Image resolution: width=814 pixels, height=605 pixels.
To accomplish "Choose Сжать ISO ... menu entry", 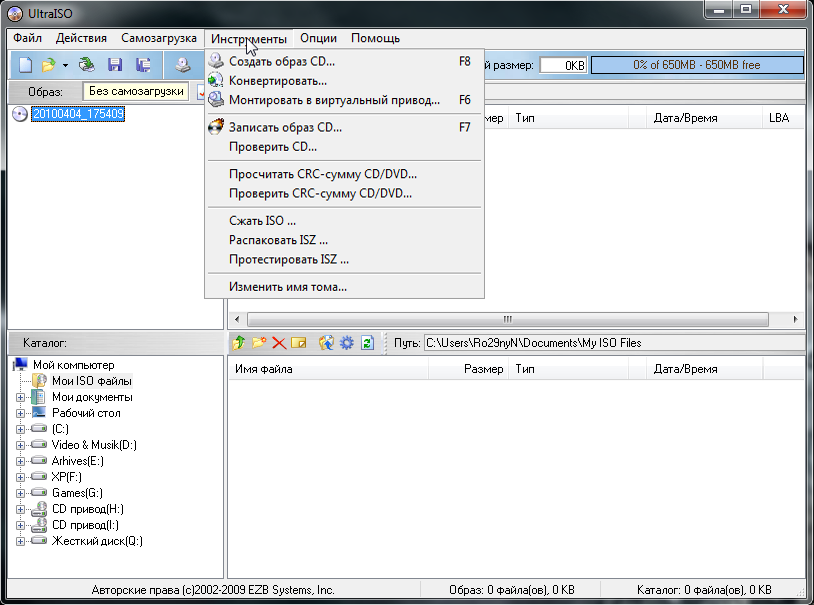I will (x=344, y=221).
